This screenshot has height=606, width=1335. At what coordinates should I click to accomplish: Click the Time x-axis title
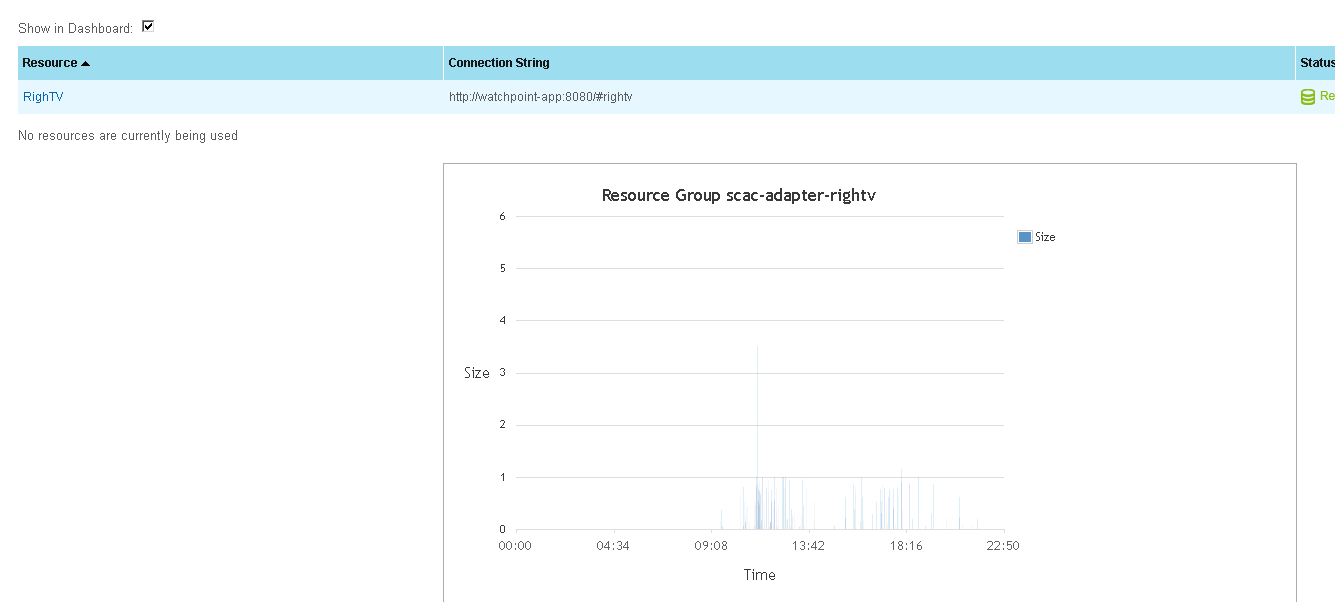[759, 575]
